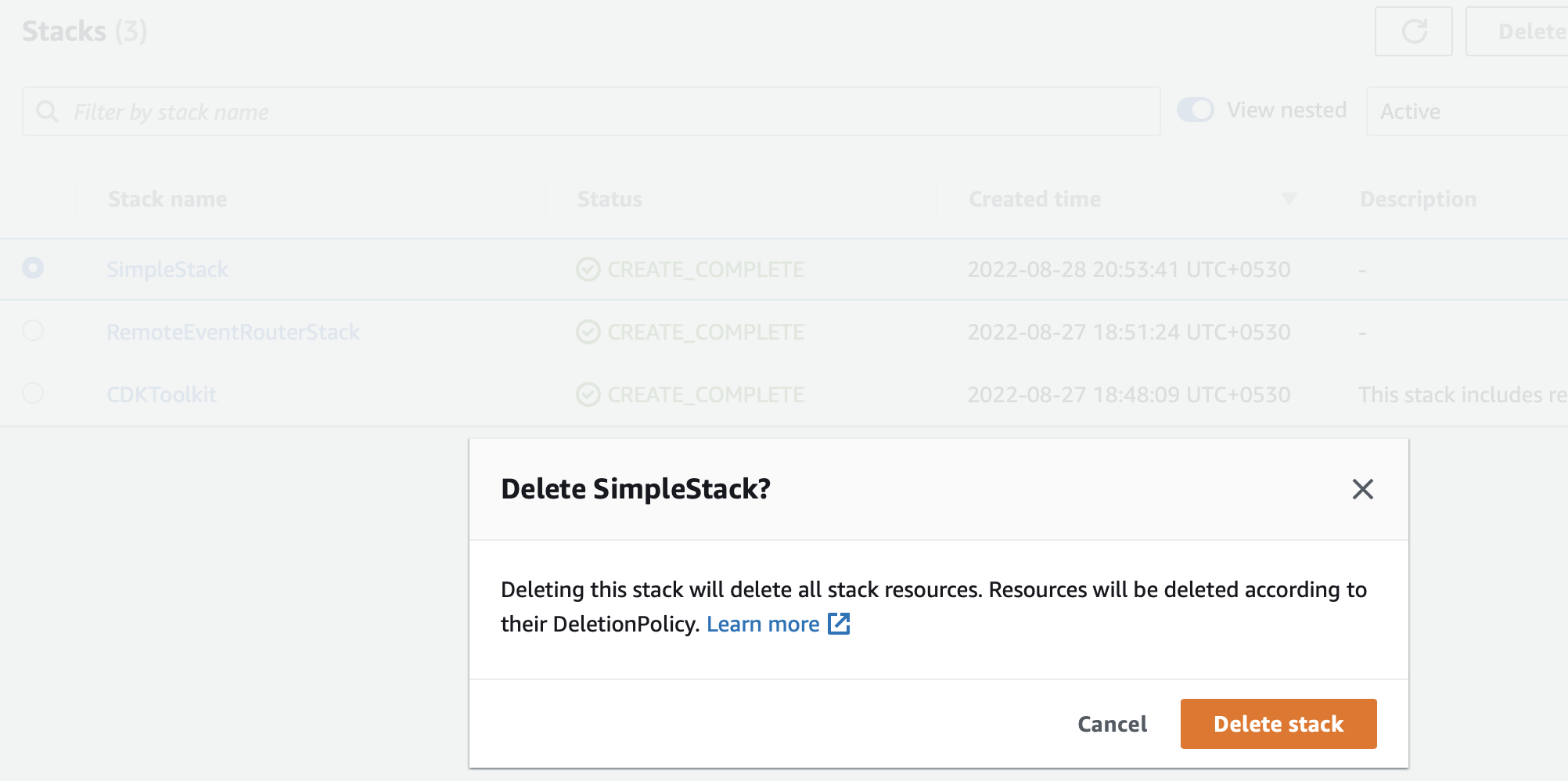
Task: Click CREATE_COMPLETE text in SimpleStack row
Action: point(706,269)
